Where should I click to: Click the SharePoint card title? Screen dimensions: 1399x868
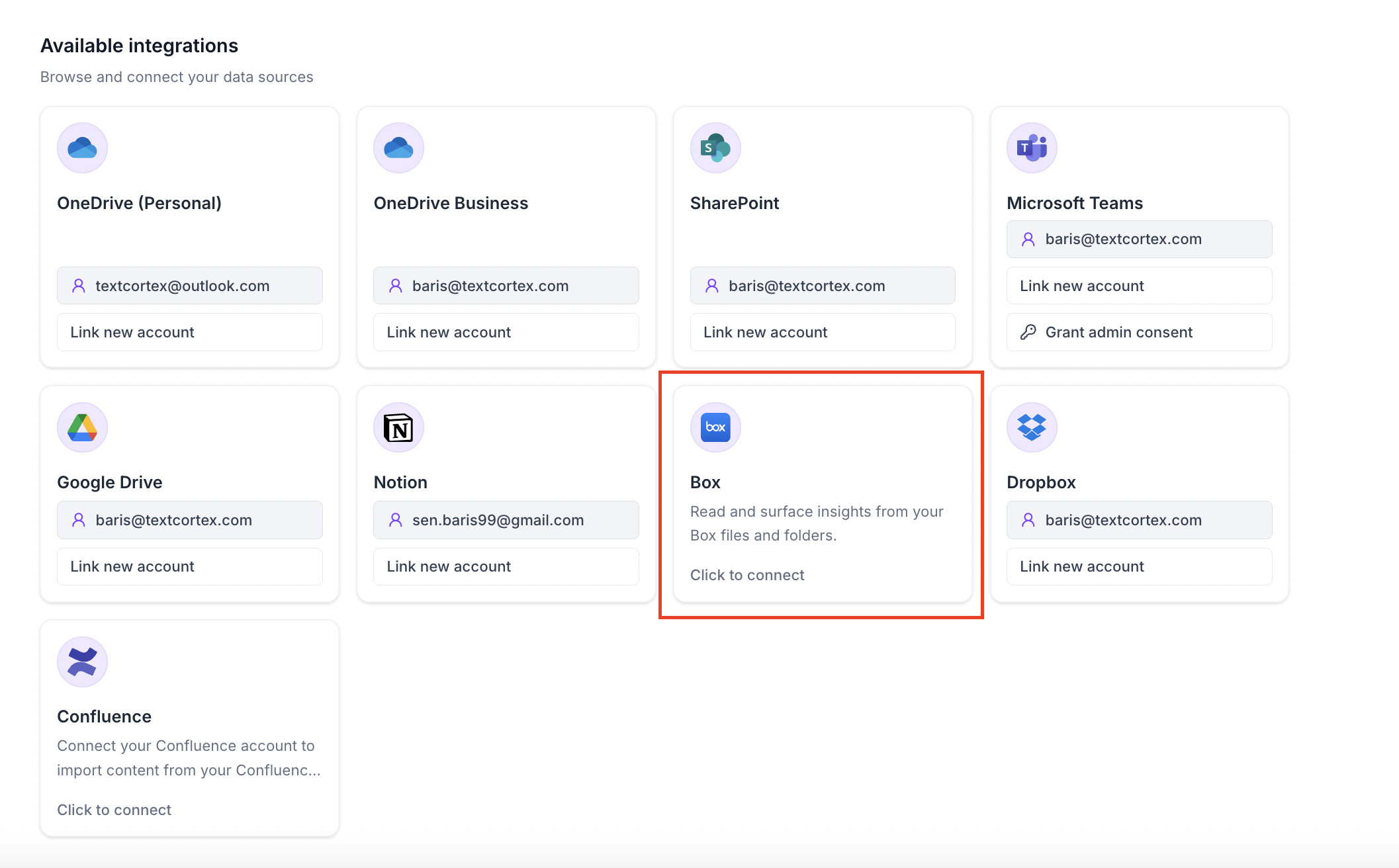[x=735, y=203]
